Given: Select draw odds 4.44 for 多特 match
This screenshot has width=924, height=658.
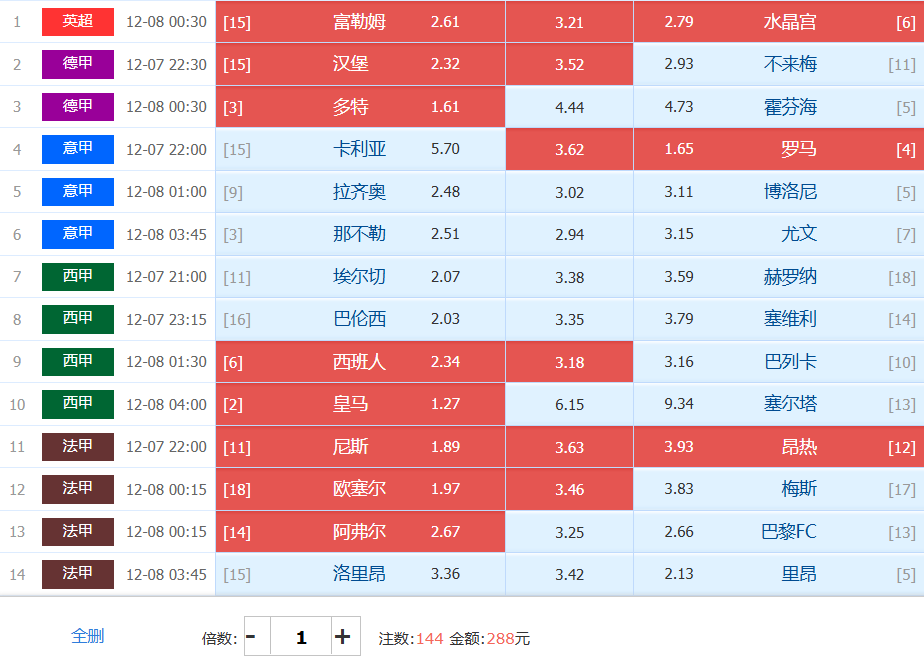Looking at the screenshot, I should [569, 107].
